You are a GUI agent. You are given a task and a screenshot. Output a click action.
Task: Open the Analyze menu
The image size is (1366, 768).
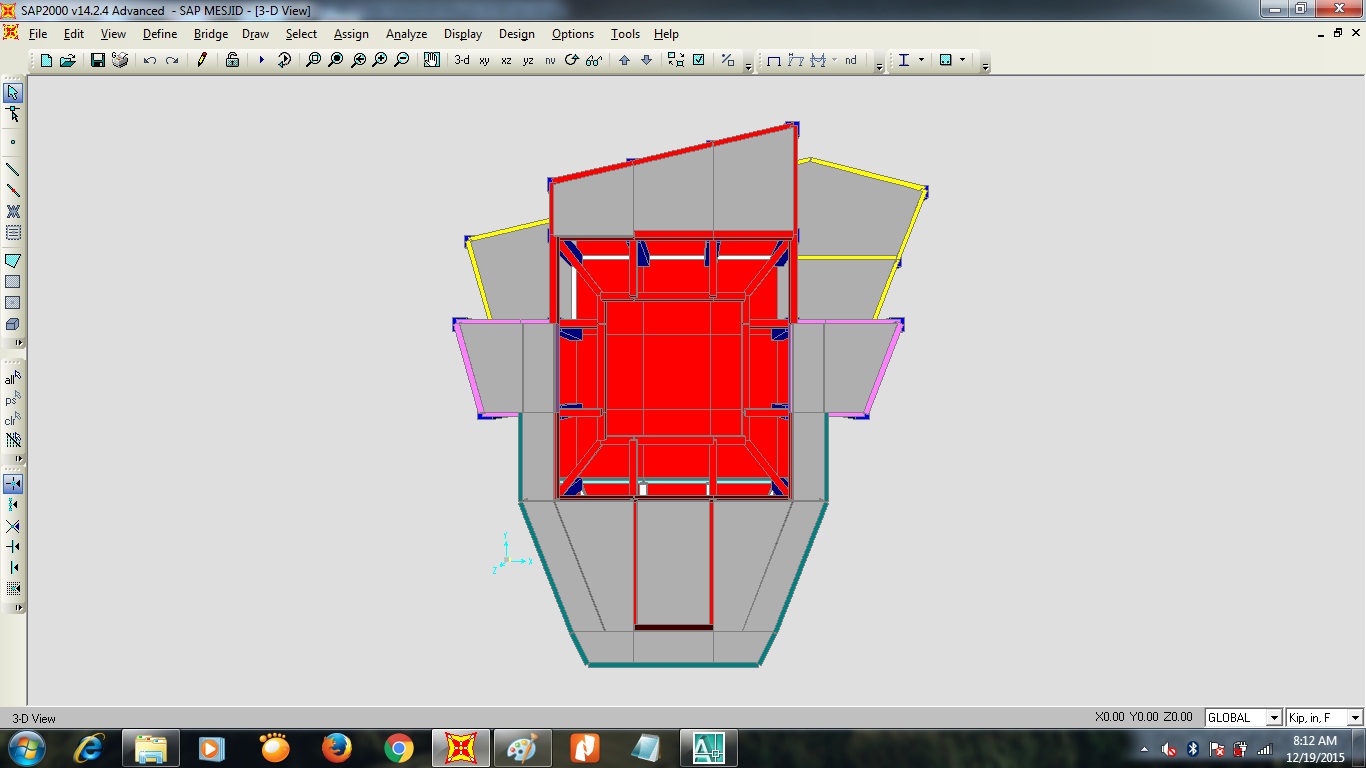[407, 34]
